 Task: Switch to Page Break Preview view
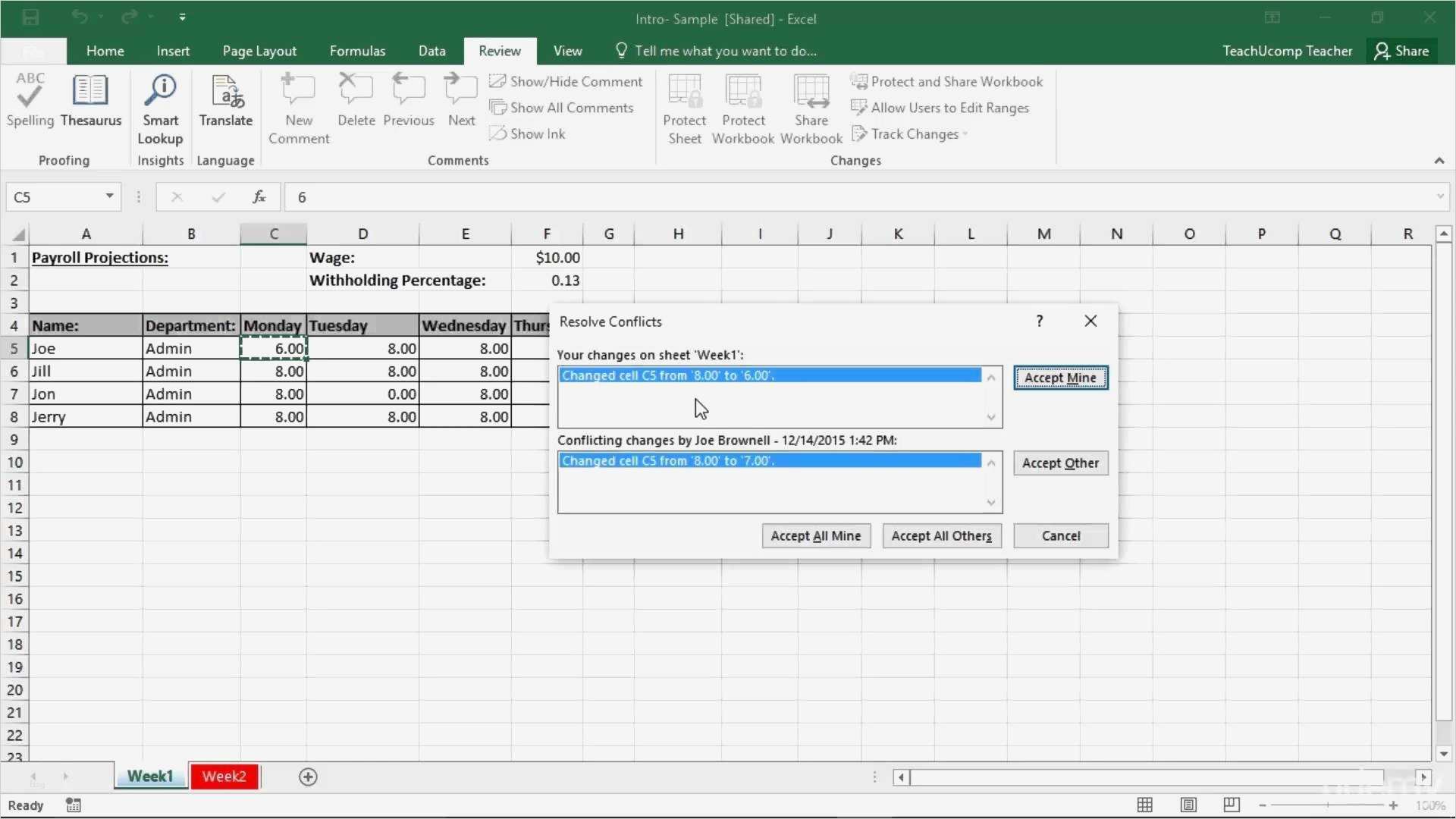click(1232, 805)
